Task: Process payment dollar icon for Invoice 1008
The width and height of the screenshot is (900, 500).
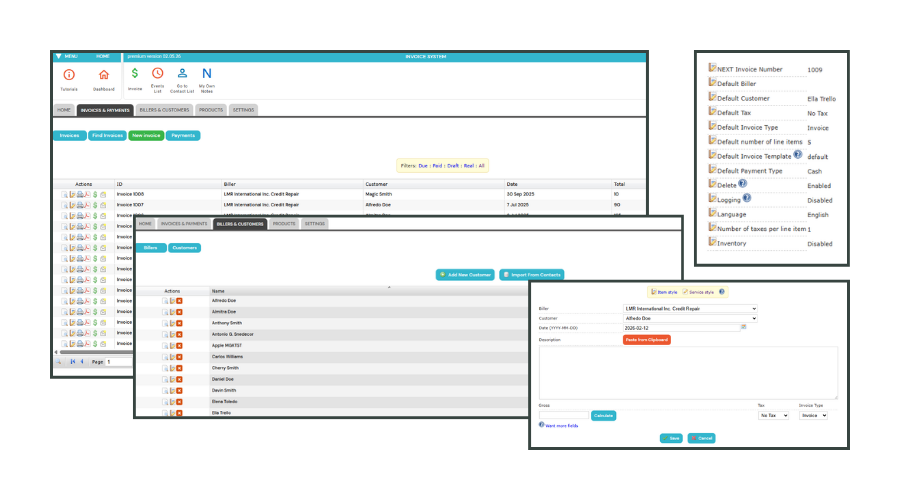Action: coord(95,195)
